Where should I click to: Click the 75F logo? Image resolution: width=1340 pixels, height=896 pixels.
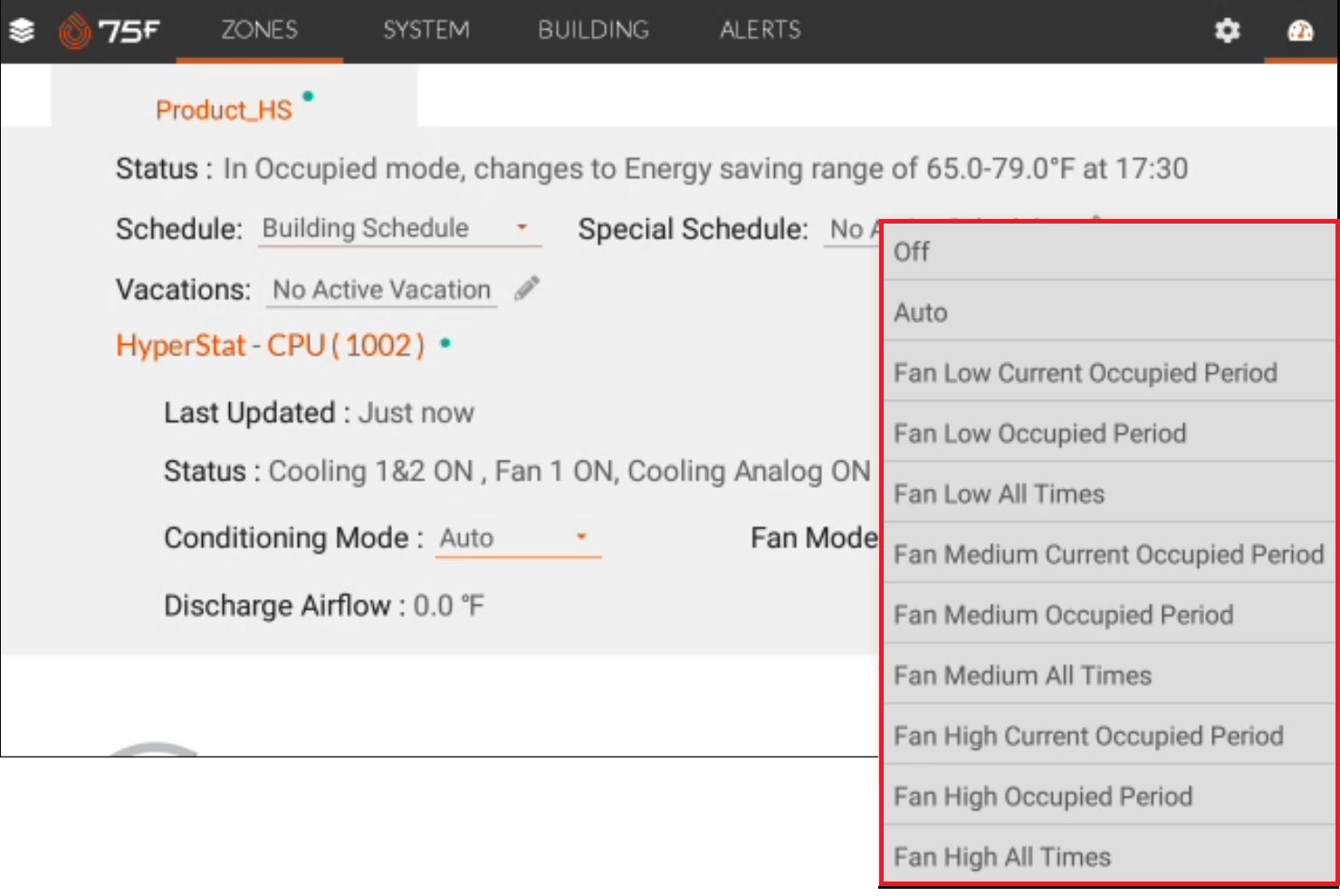click(x=110, y=31)
